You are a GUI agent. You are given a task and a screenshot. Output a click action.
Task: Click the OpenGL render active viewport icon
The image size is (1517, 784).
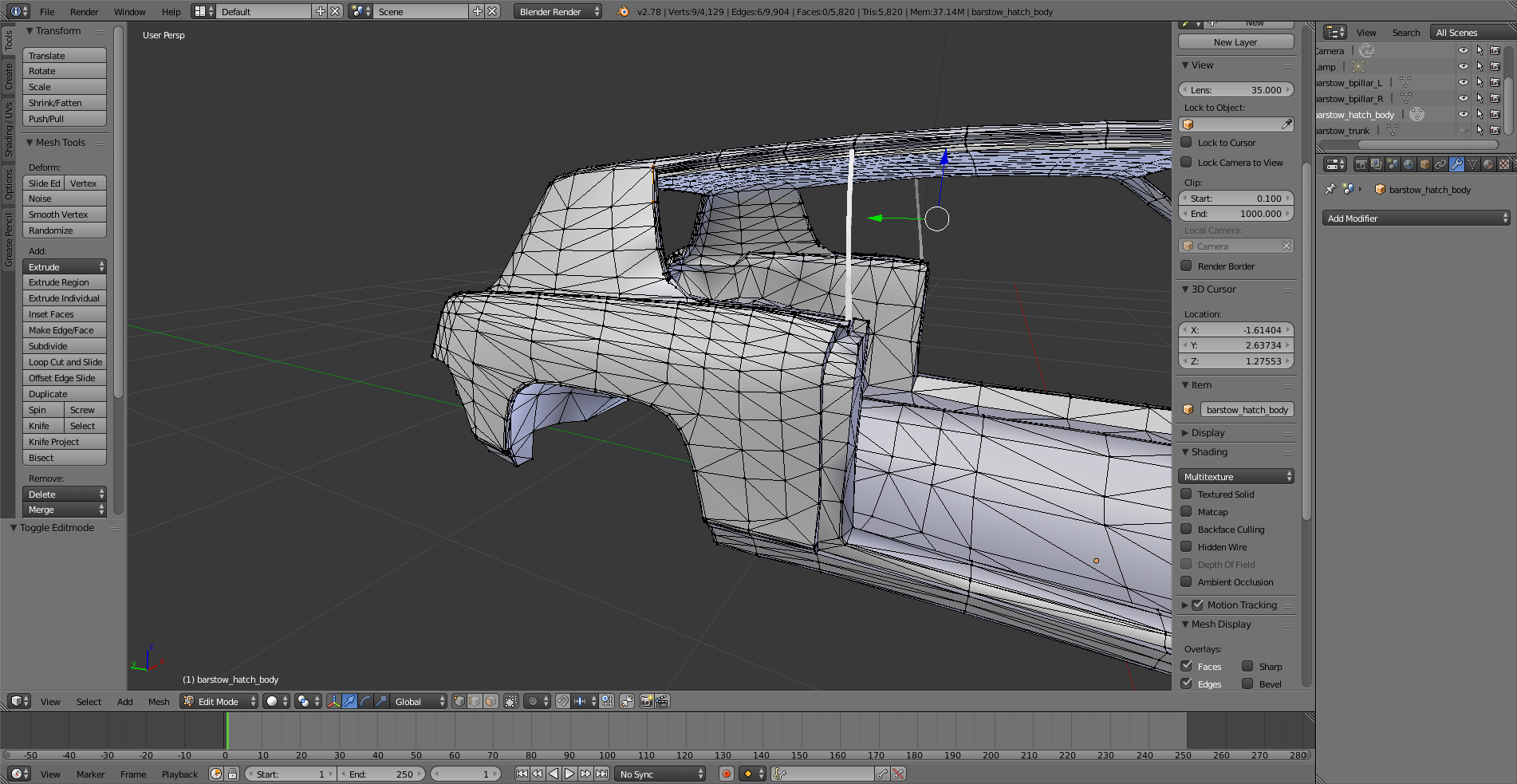[646, 701]
